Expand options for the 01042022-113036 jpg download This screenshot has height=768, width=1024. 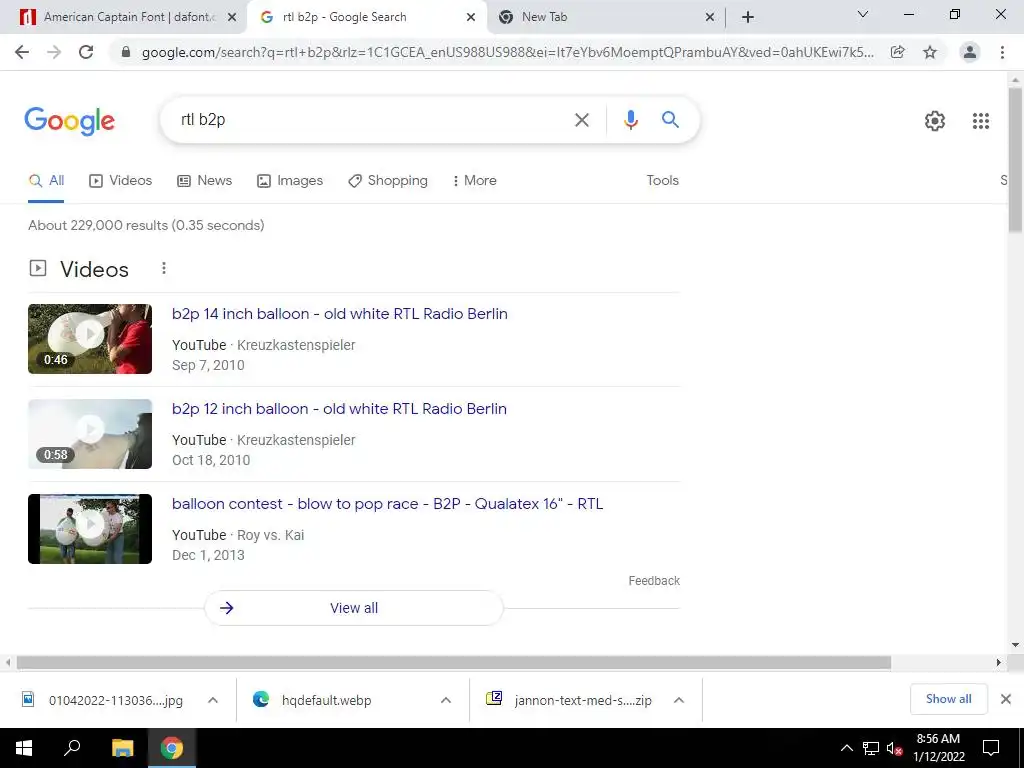coord(213,700)
